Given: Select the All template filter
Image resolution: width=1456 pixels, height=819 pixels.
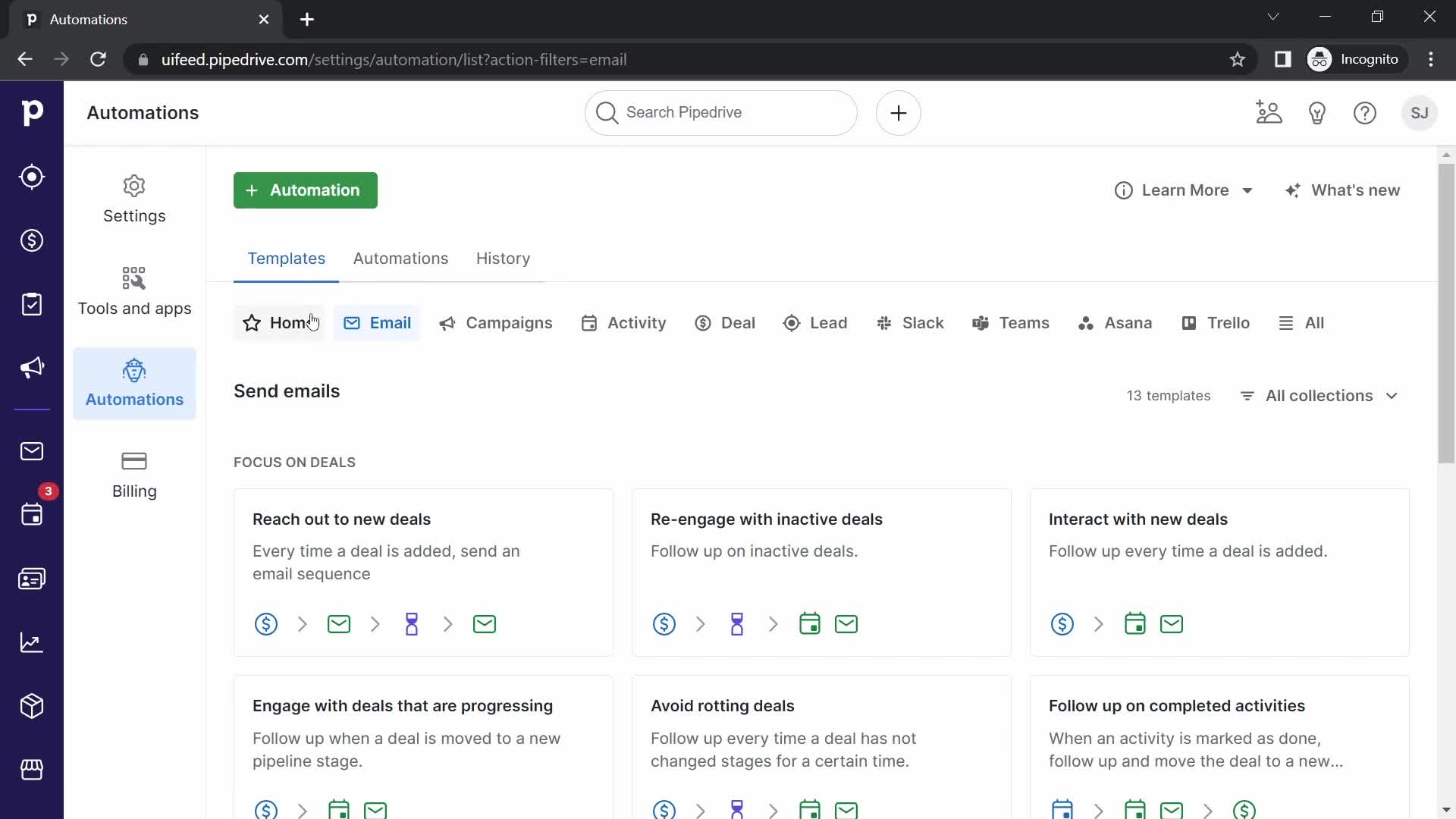Looking at the screenshot, I should 1301,323.
